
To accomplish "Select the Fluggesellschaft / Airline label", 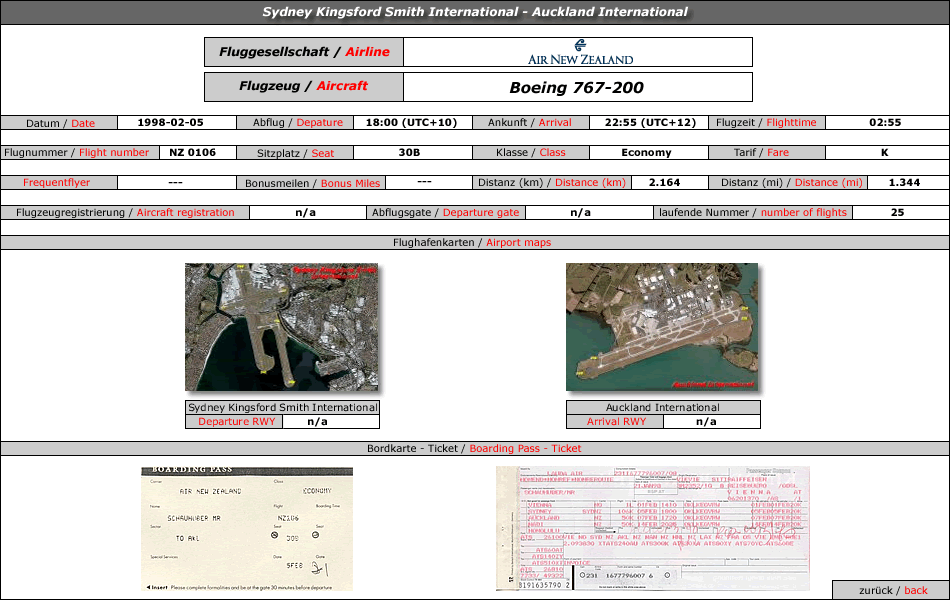I will (x=304, y=52).
